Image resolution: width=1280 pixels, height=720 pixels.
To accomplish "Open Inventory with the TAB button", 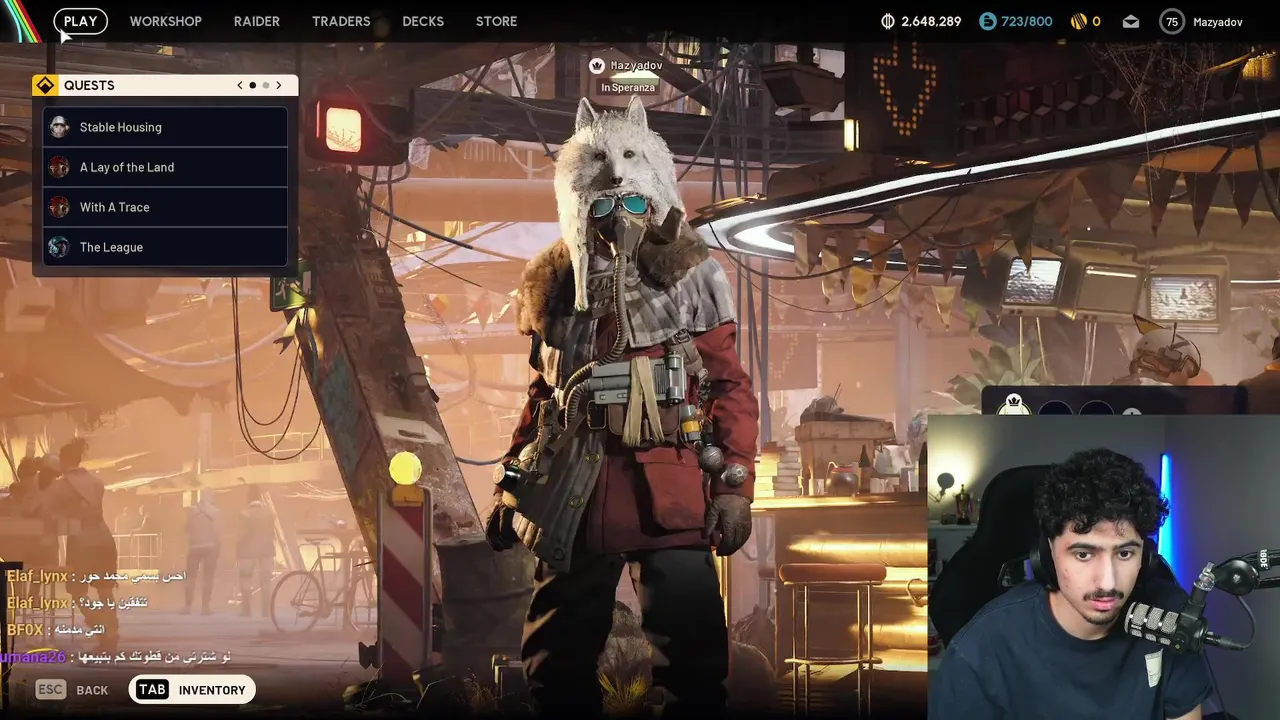I will (x=193, y=690).
